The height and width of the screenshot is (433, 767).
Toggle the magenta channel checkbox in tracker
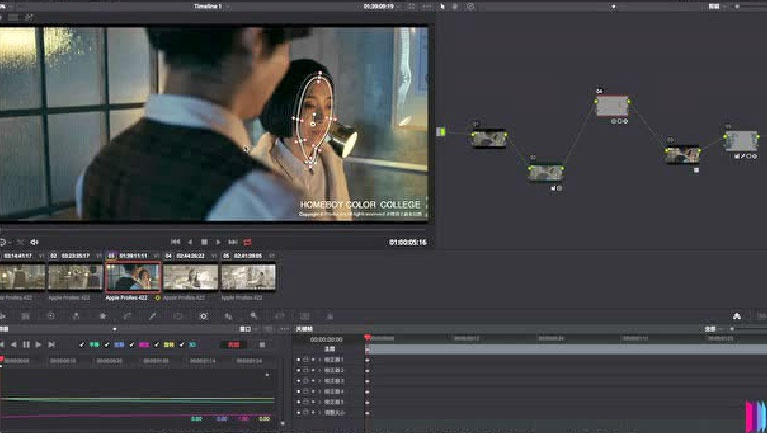133,344
